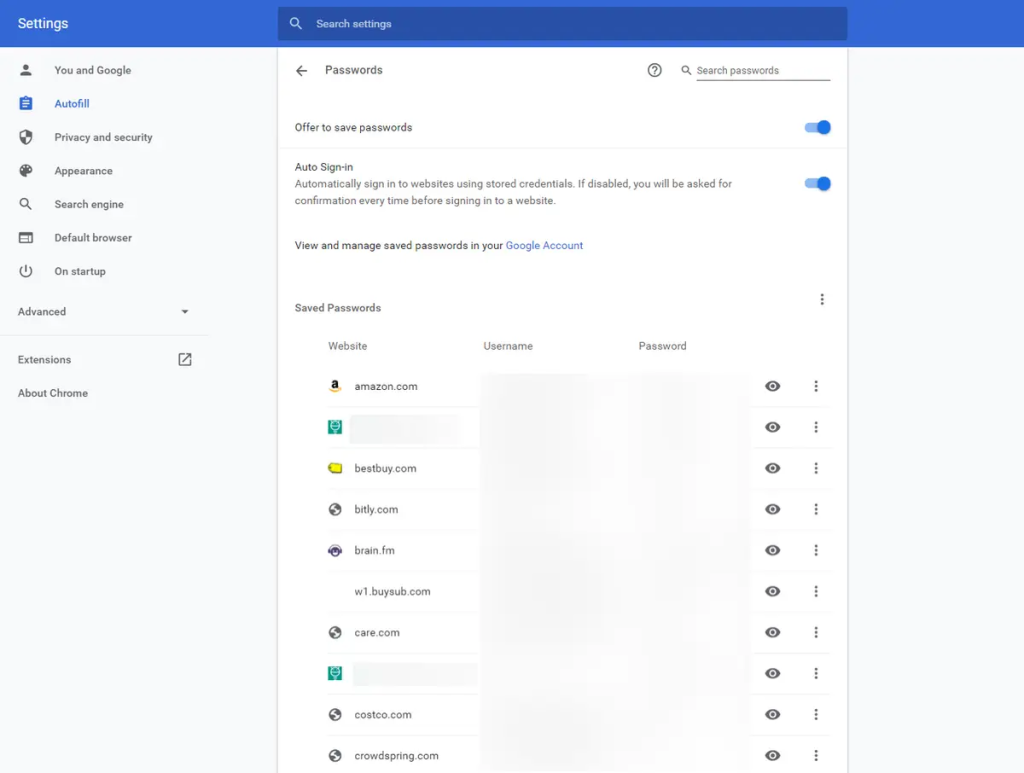
Task: Click the globe favicon beside crowdspring.com
Action: [x=335, y=755]
